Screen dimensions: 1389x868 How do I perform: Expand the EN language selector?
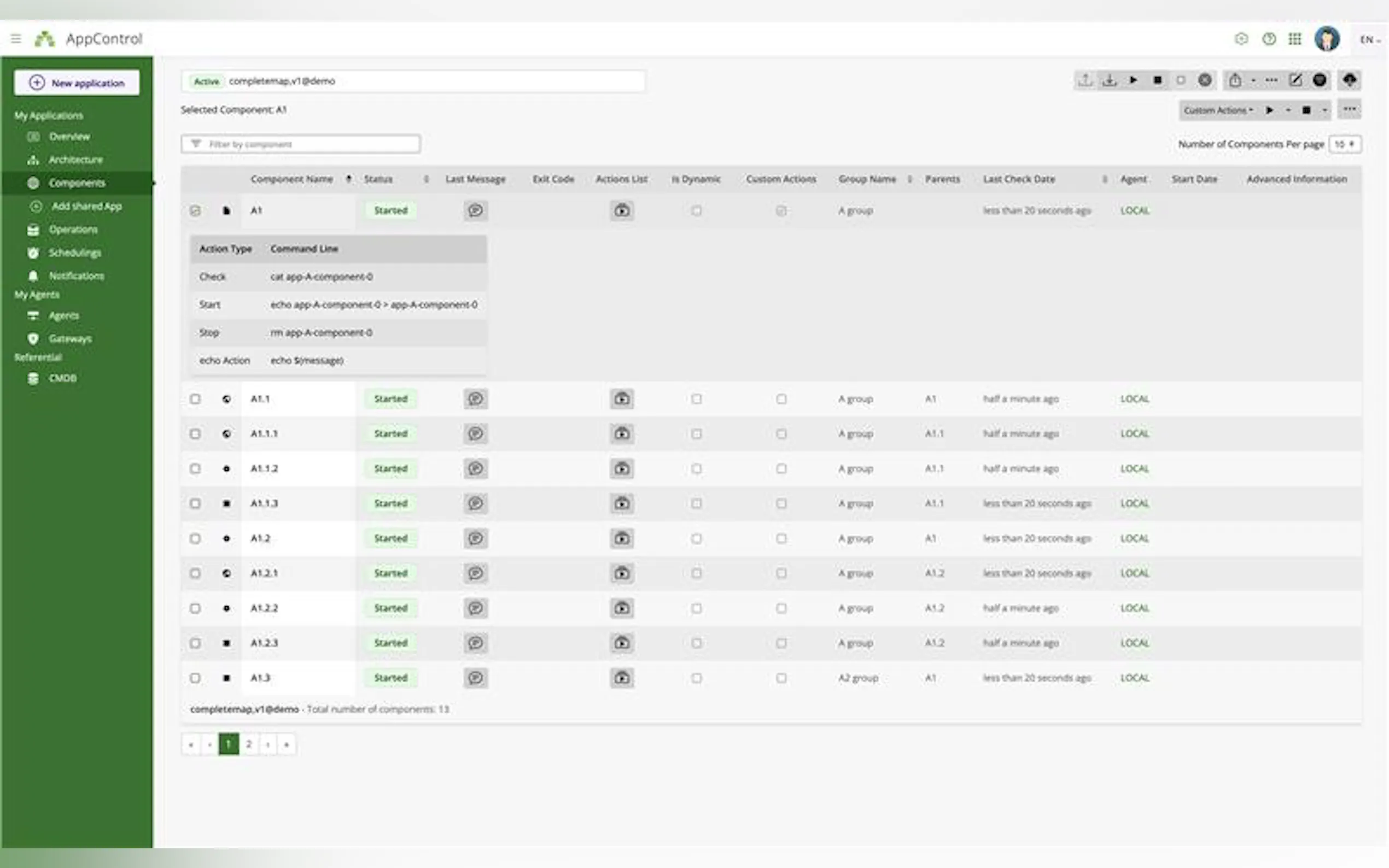pos(1369,39)
